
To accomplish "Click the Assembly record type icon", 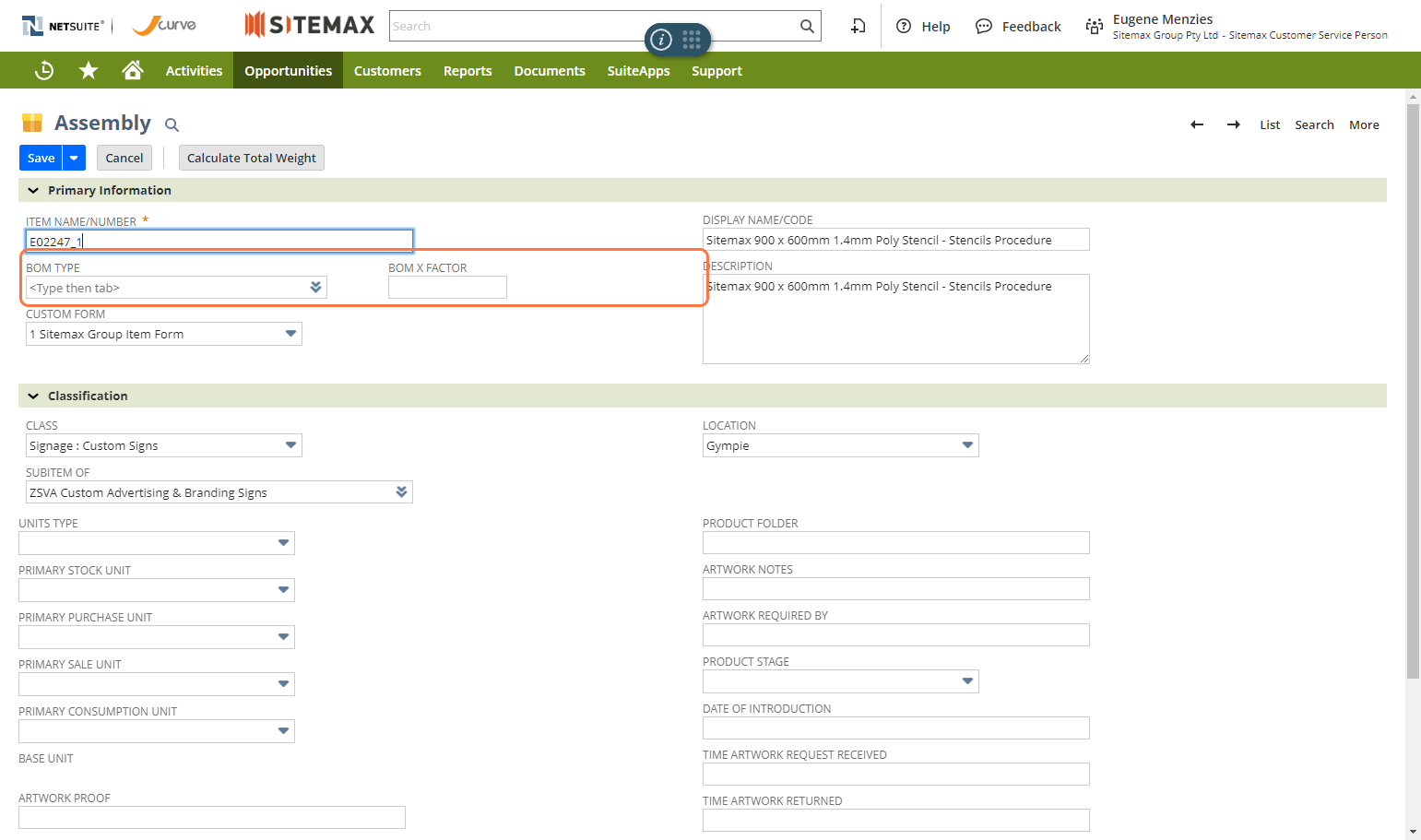I will 32,123.
